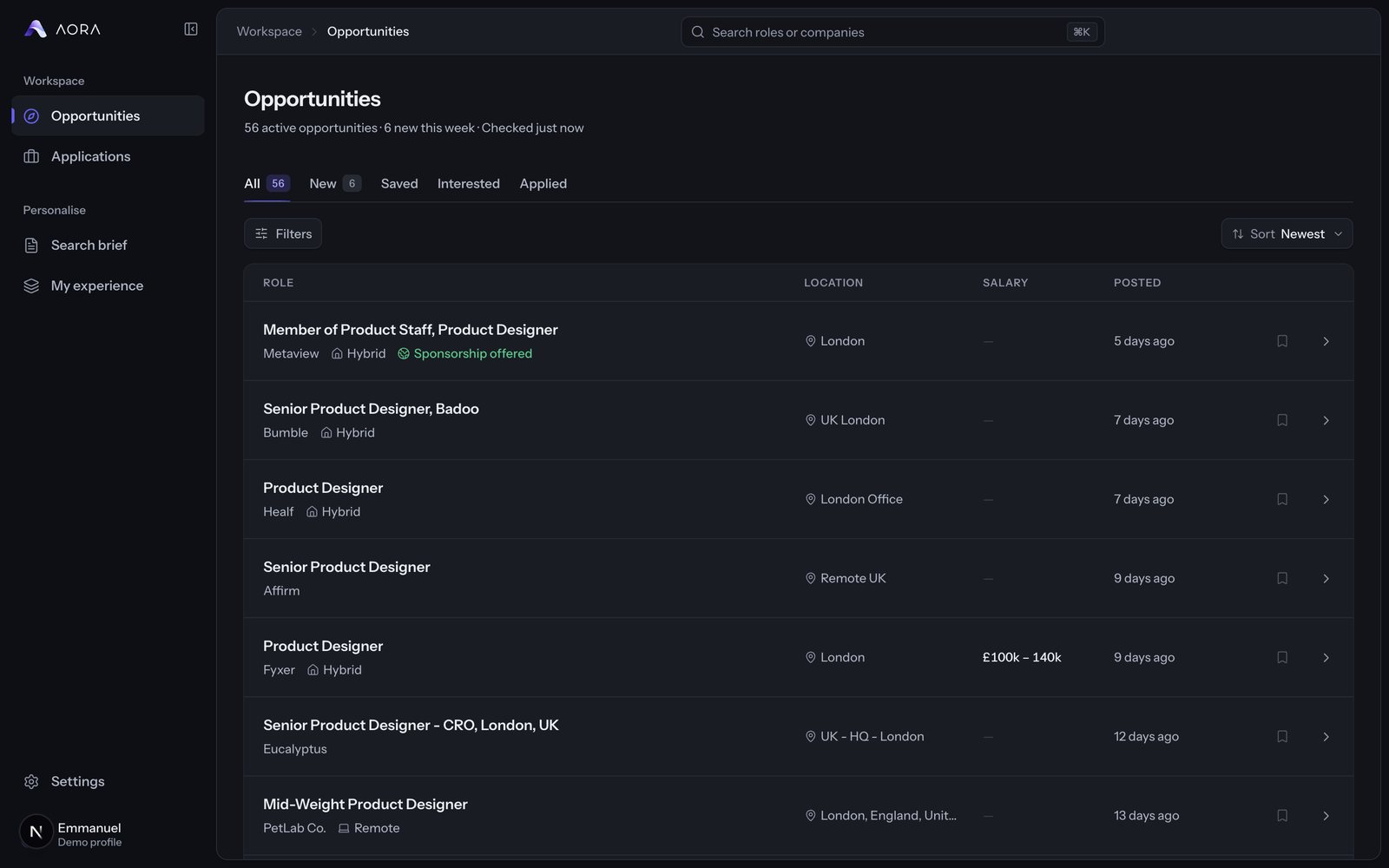Screen dimensions: 1389x868
Task: Click the £100k – 140k salary cell
Action: [x=1022, y=657]
